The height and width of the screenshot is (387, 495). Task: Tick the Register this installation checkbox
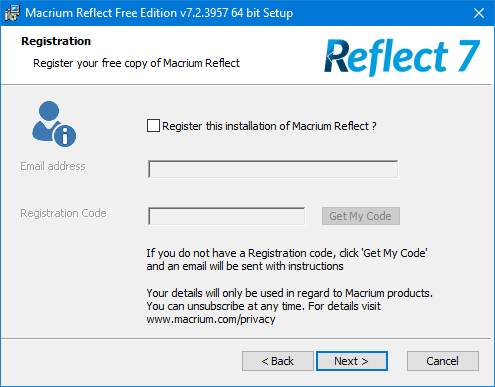coord(153,126)
